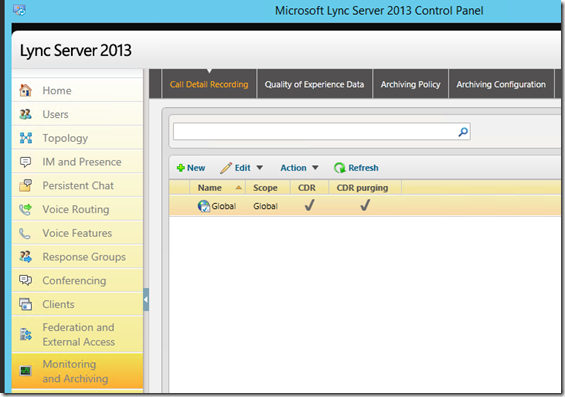Collapse the left navigation pane handle
Image resolution: width=565 pixels, height=397 pixels.
pos(146,299)
